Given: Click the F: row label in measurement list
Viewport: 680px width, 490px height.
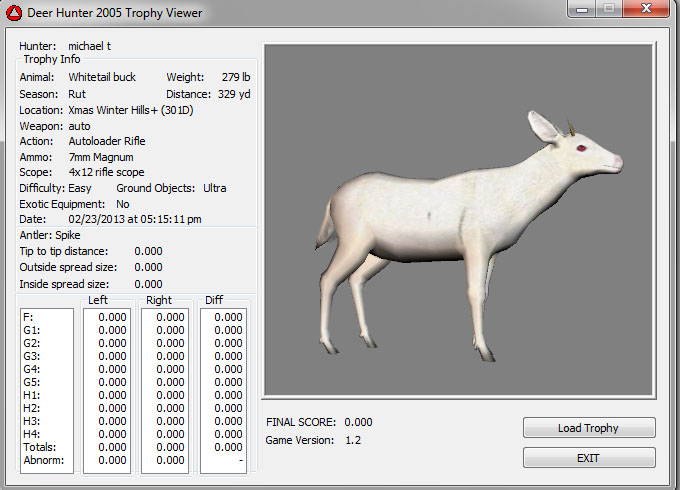Looking at the screenshot, I should point(28,317).
